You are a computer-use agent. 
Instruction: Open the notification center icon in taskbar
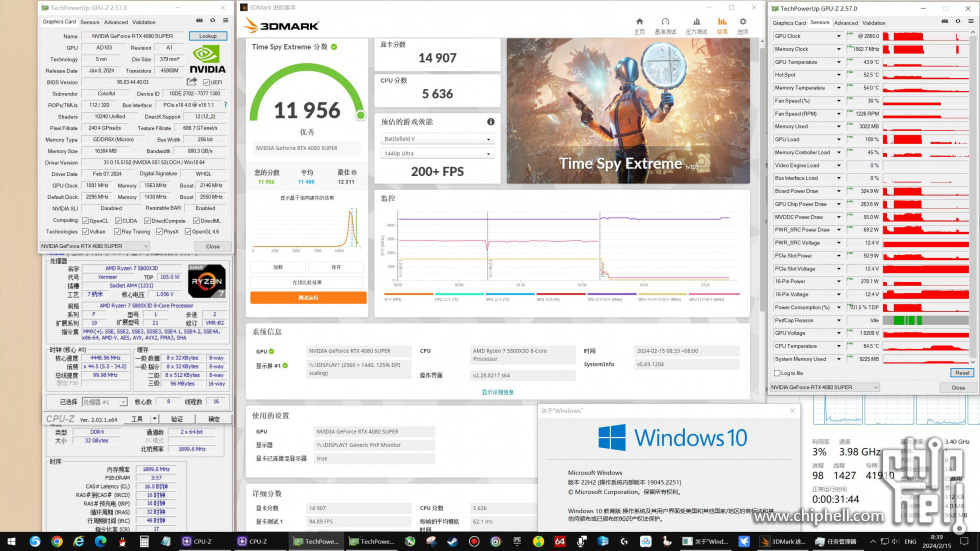coord(964,541)
